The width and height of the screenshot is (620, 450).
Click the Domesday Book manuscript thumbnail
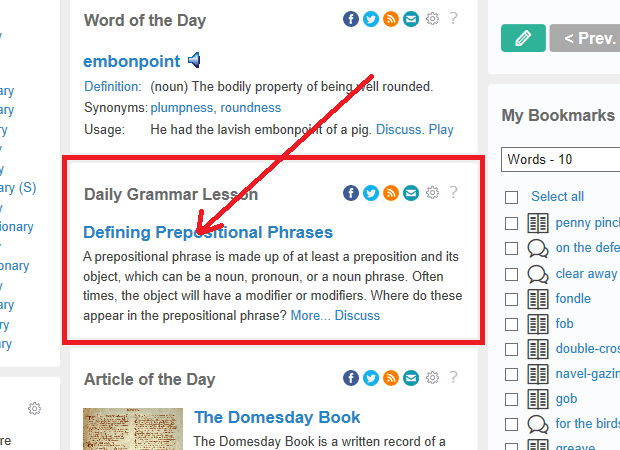133,429
